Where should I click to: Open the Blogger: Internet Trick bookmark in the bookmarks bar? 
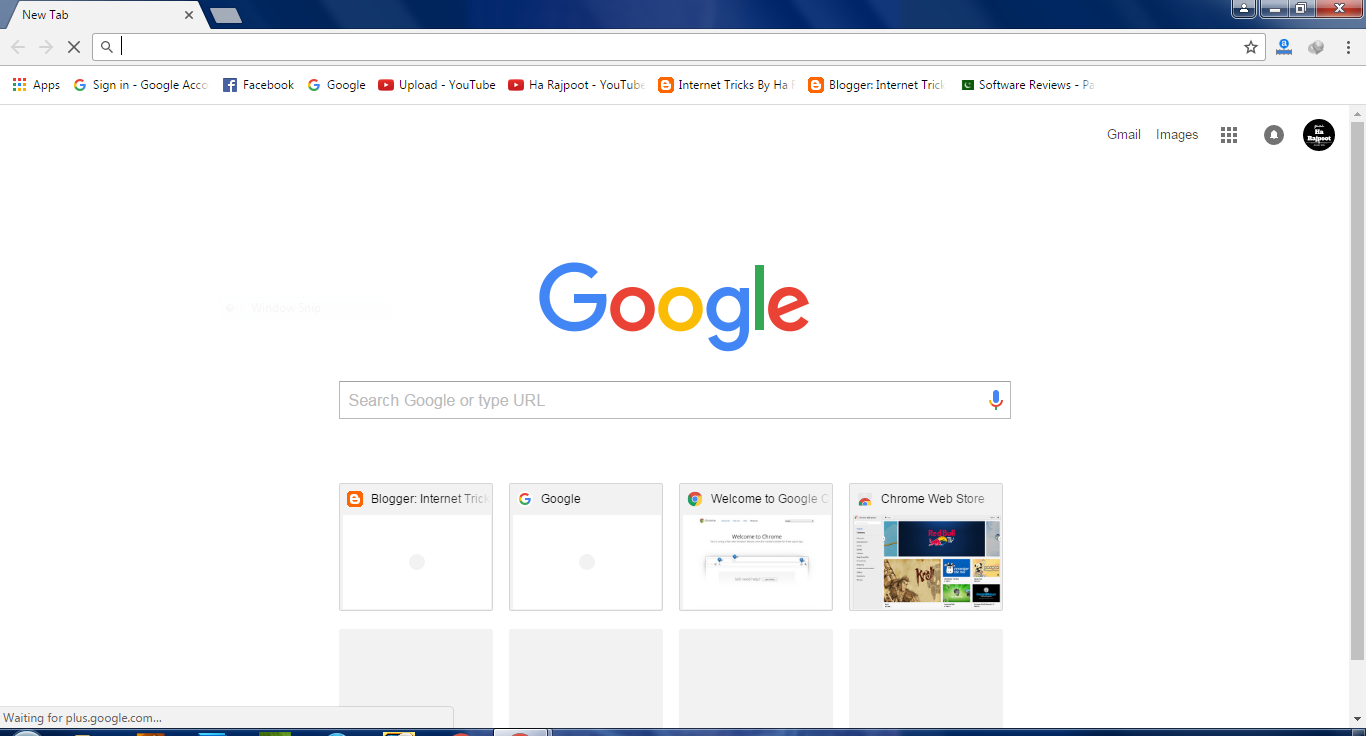click(x=876, y=85)
